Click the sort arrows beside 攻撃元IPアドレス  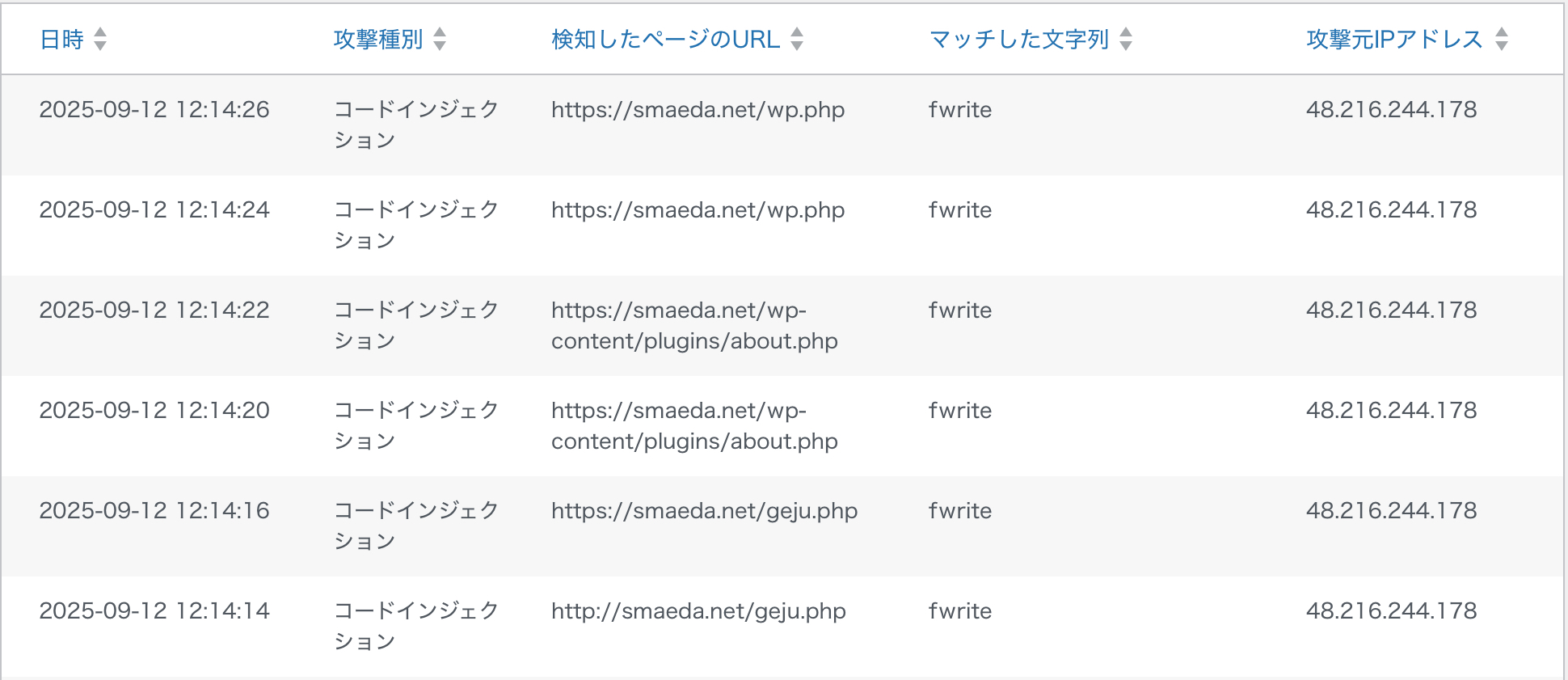pyautogui.click(x=1502, y=39)
